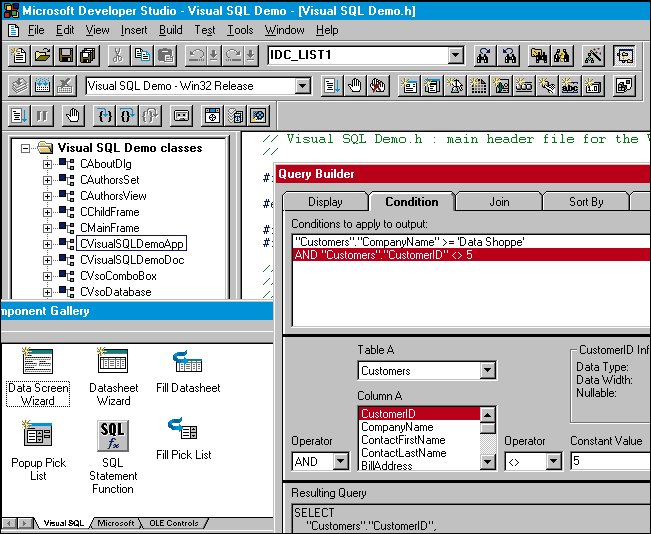Viewport: 651px width, 534px height.
Task: Choose ContactFirstName in Column A list
Action: (x=419, y=440)
